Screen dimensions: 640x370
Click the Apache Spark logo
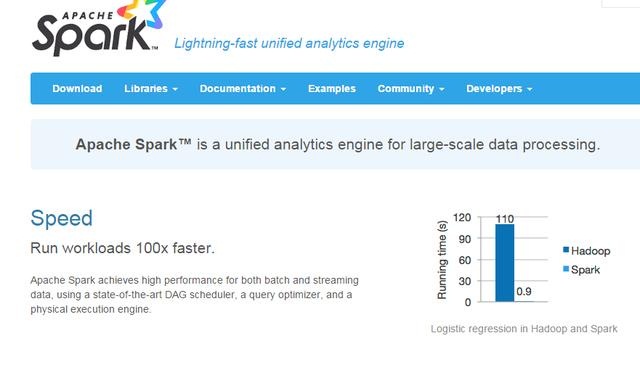pyautogui.click(x=98, y=28)
